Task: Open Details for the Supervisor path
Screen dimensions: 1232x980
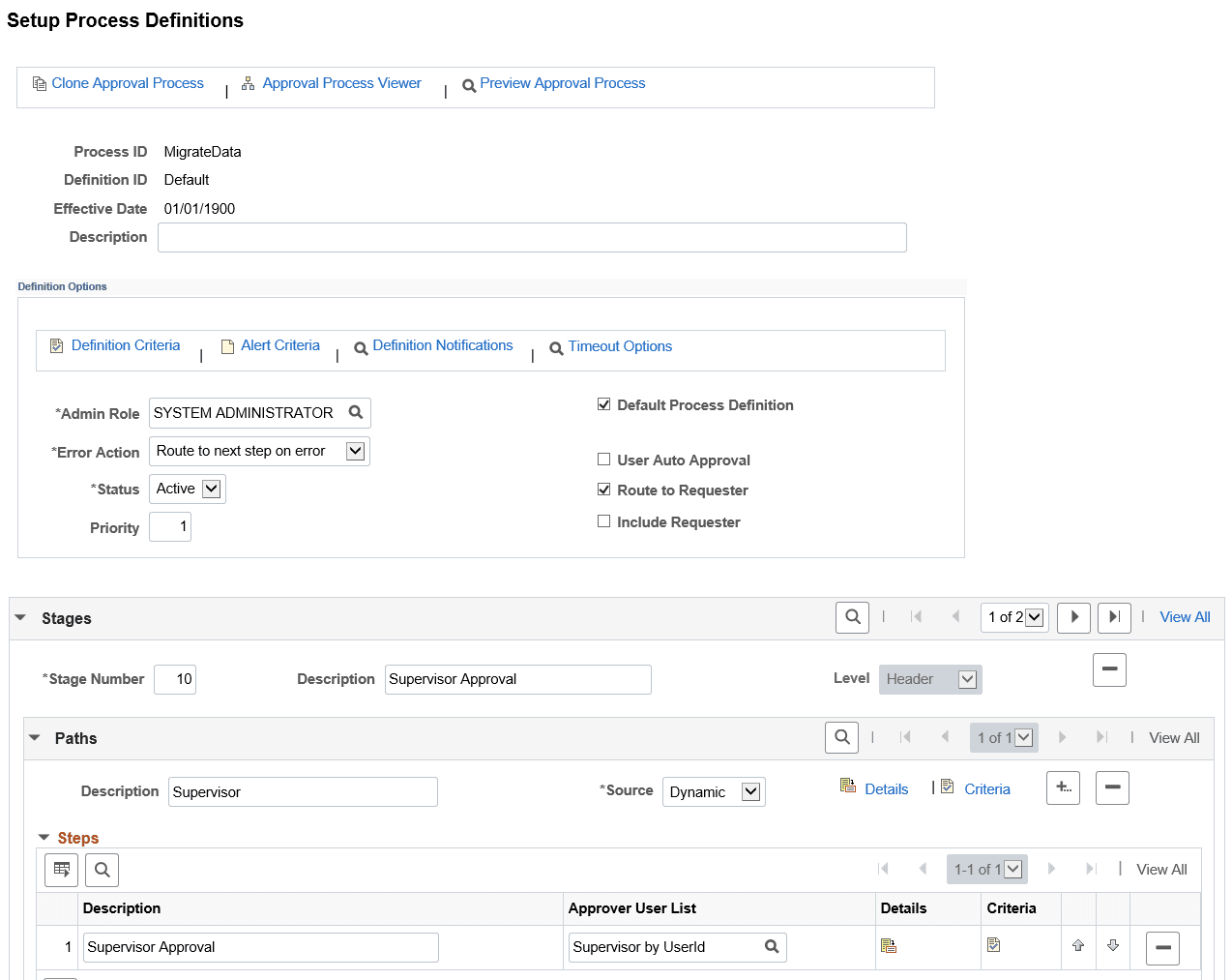Action: [x=886, y=788]
